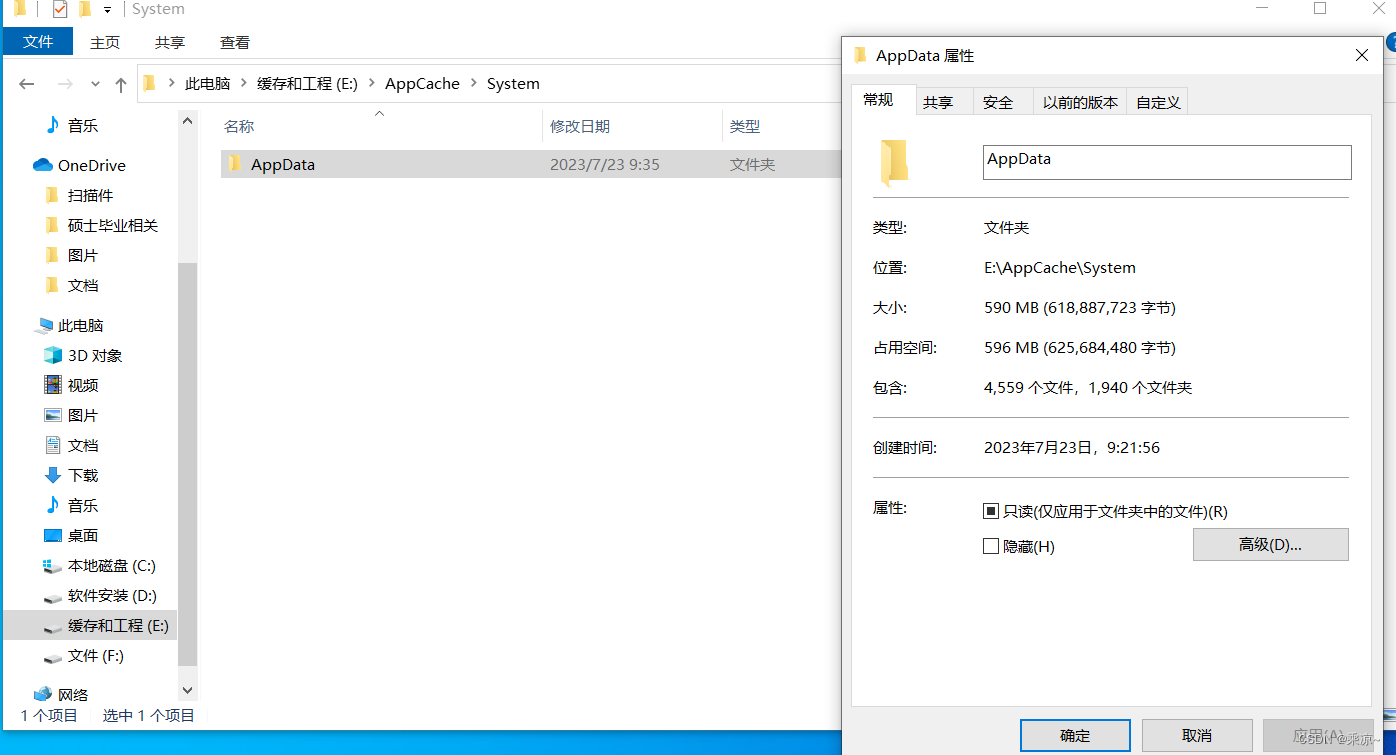Image resolution: width=1396 pixels, height=755 pixels.
Task: Click the AppData folder name input field
Action: tap(1167, 162)
